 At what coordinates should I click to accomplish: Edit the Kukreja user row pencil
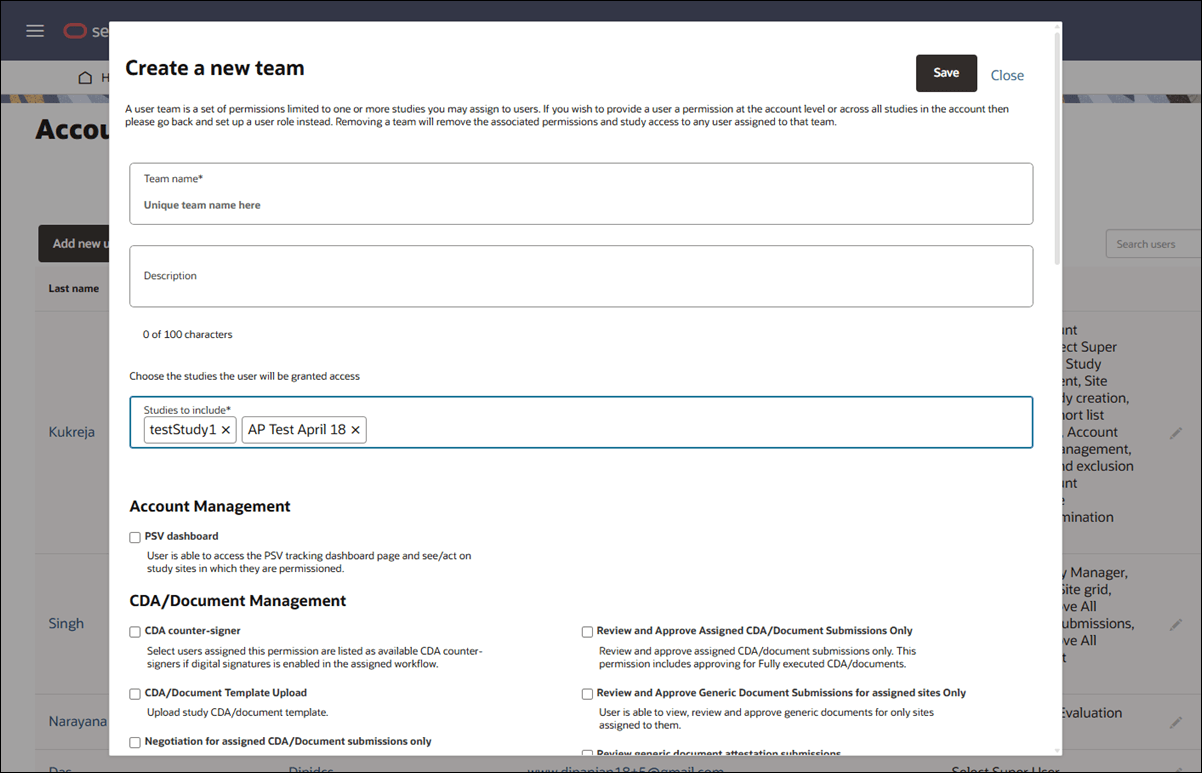[1176, 433]
